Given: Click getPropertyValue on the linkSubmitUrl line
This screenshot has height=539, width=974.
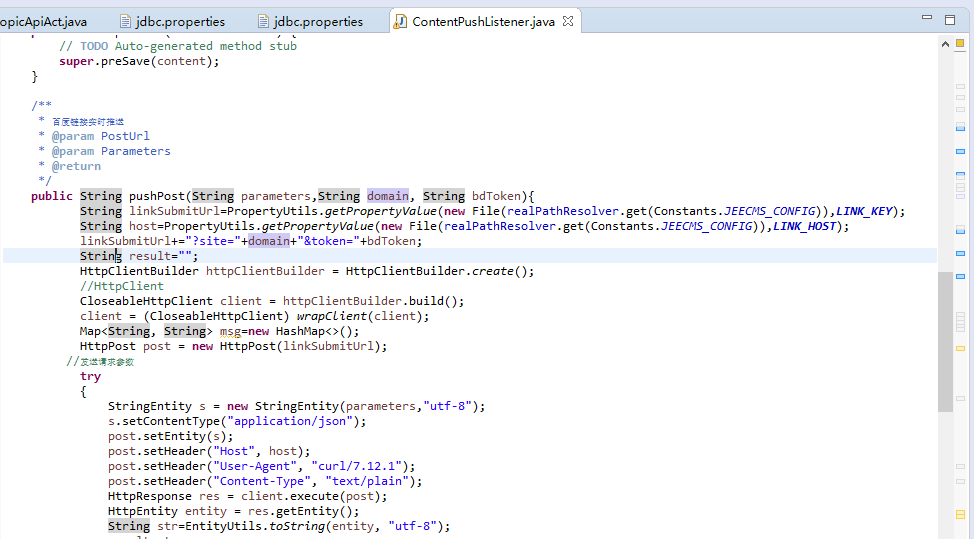Looking at the screenshot, I should click(381, 211).
